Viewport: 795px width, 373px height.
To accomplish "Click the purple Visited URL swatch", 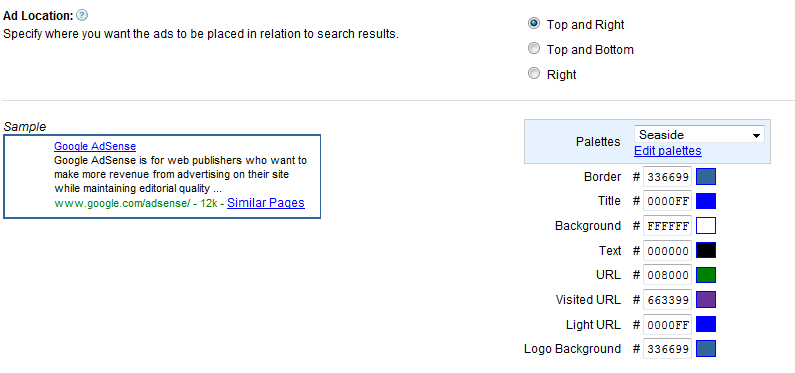I will click(706, 300).
